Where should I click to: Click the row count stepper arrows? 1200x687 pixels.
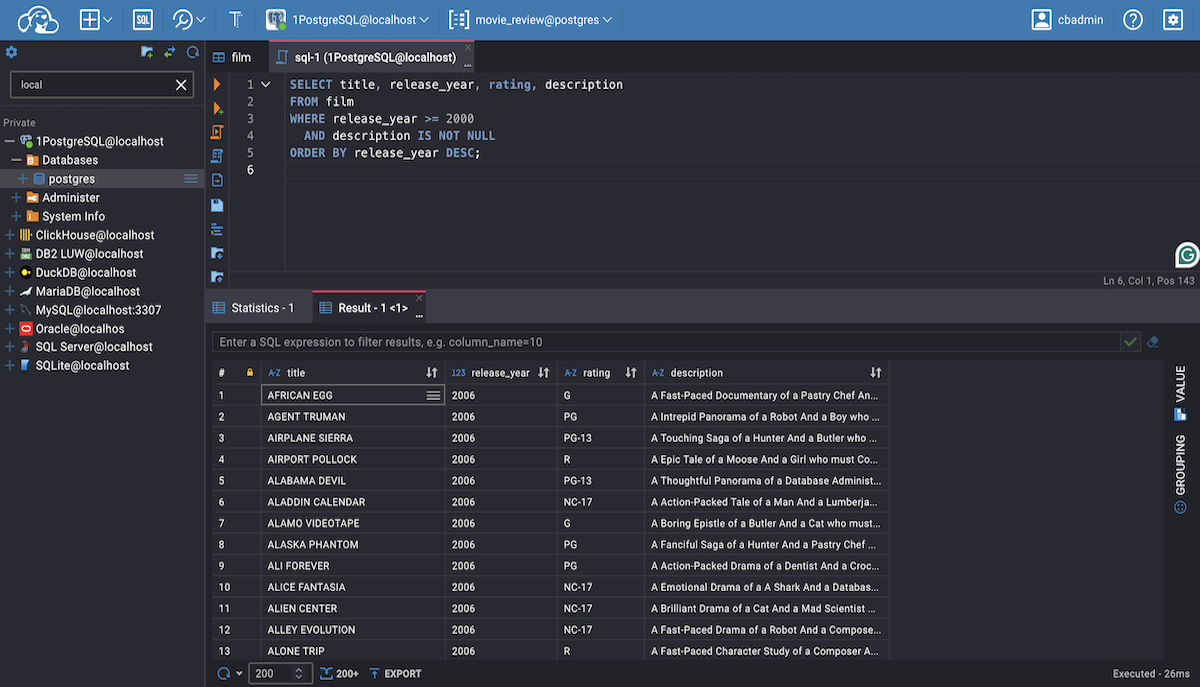298,674
